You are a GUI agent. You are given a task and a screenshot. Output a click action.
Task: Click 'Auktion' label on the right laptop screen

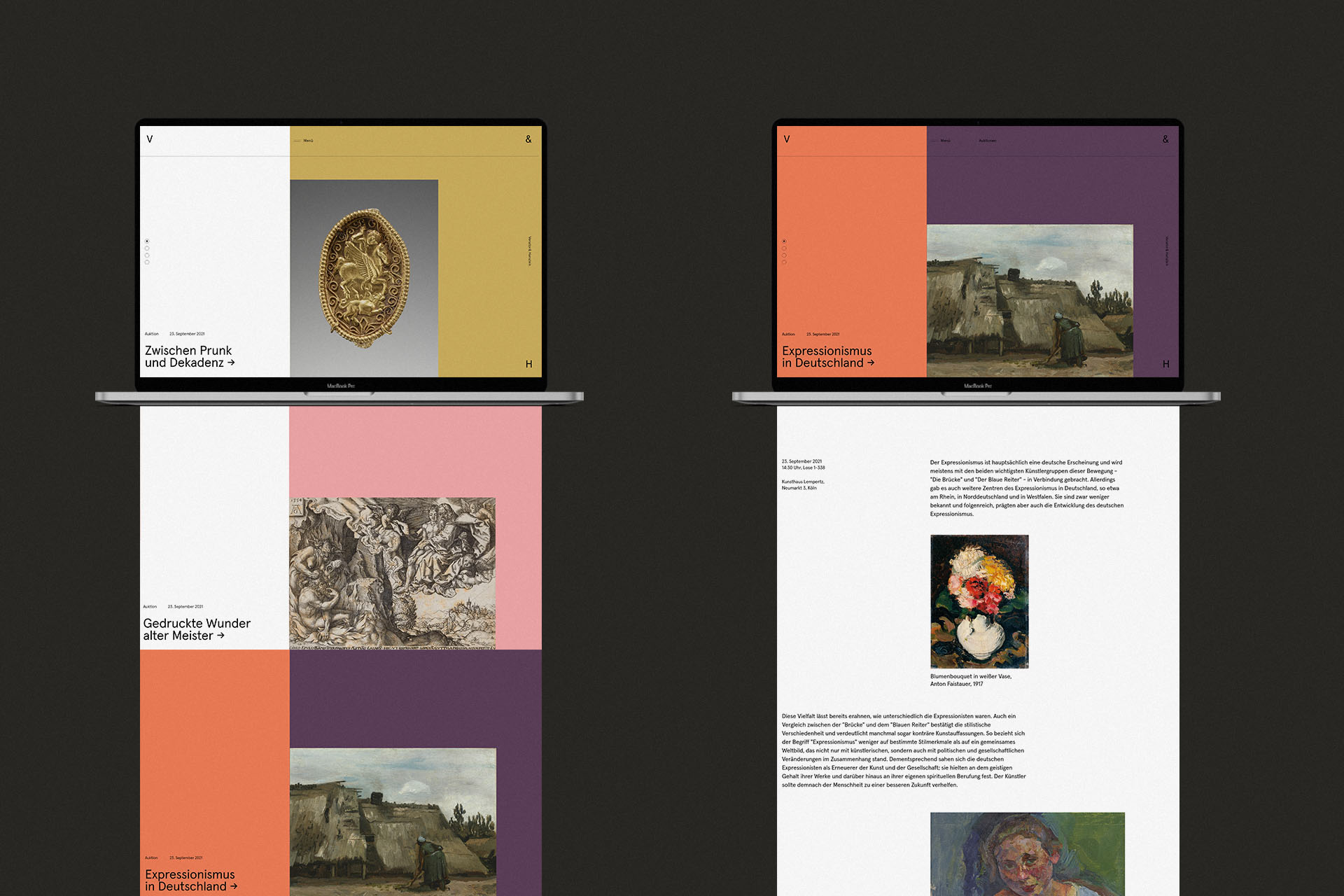(788, 334)
